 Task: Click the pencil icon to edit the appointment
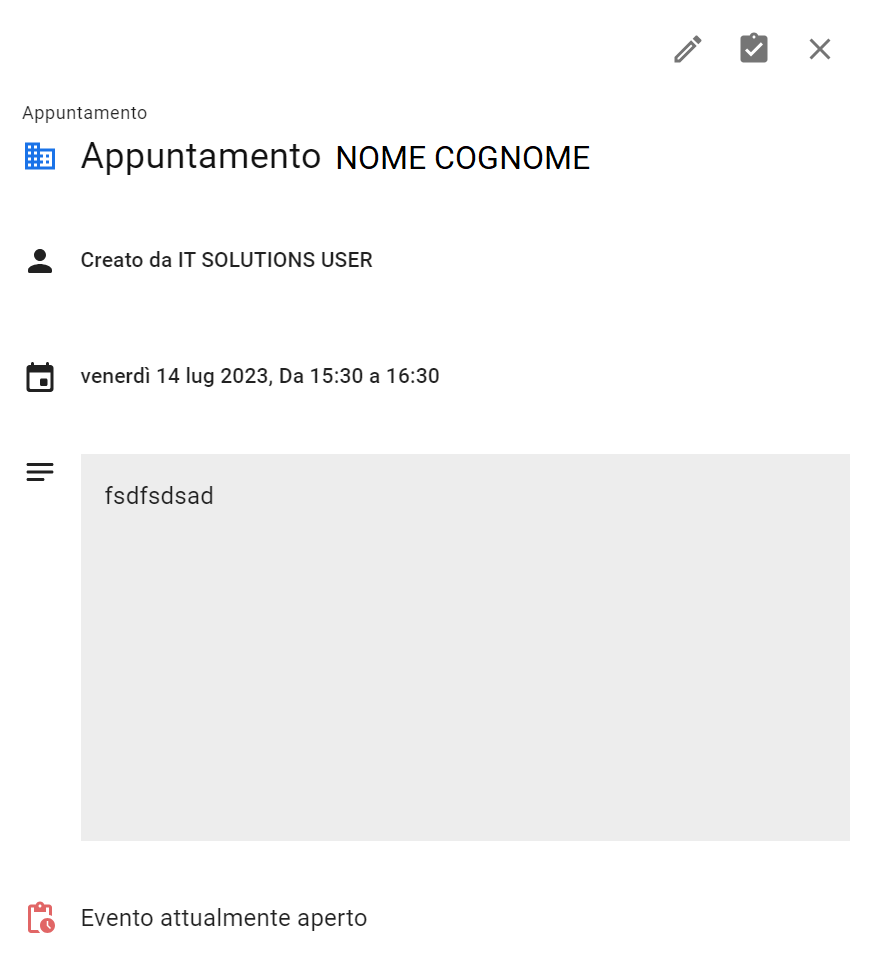point(687,48)
